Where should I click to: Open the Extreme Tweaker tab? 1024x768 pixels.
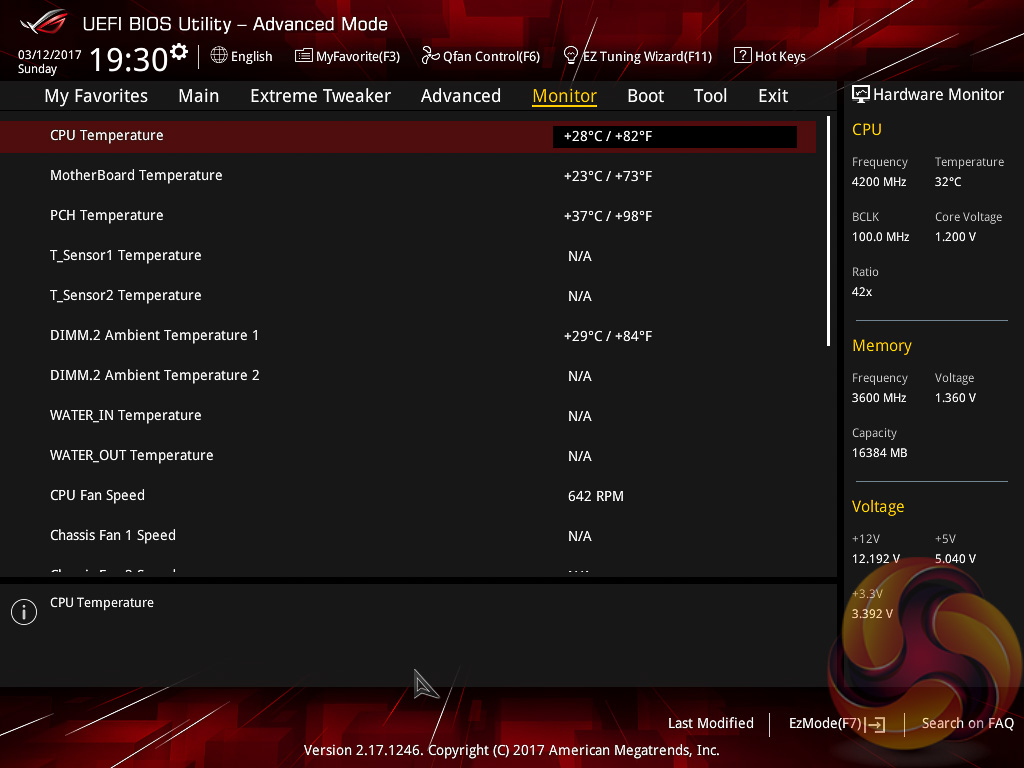tap(320, 96)
